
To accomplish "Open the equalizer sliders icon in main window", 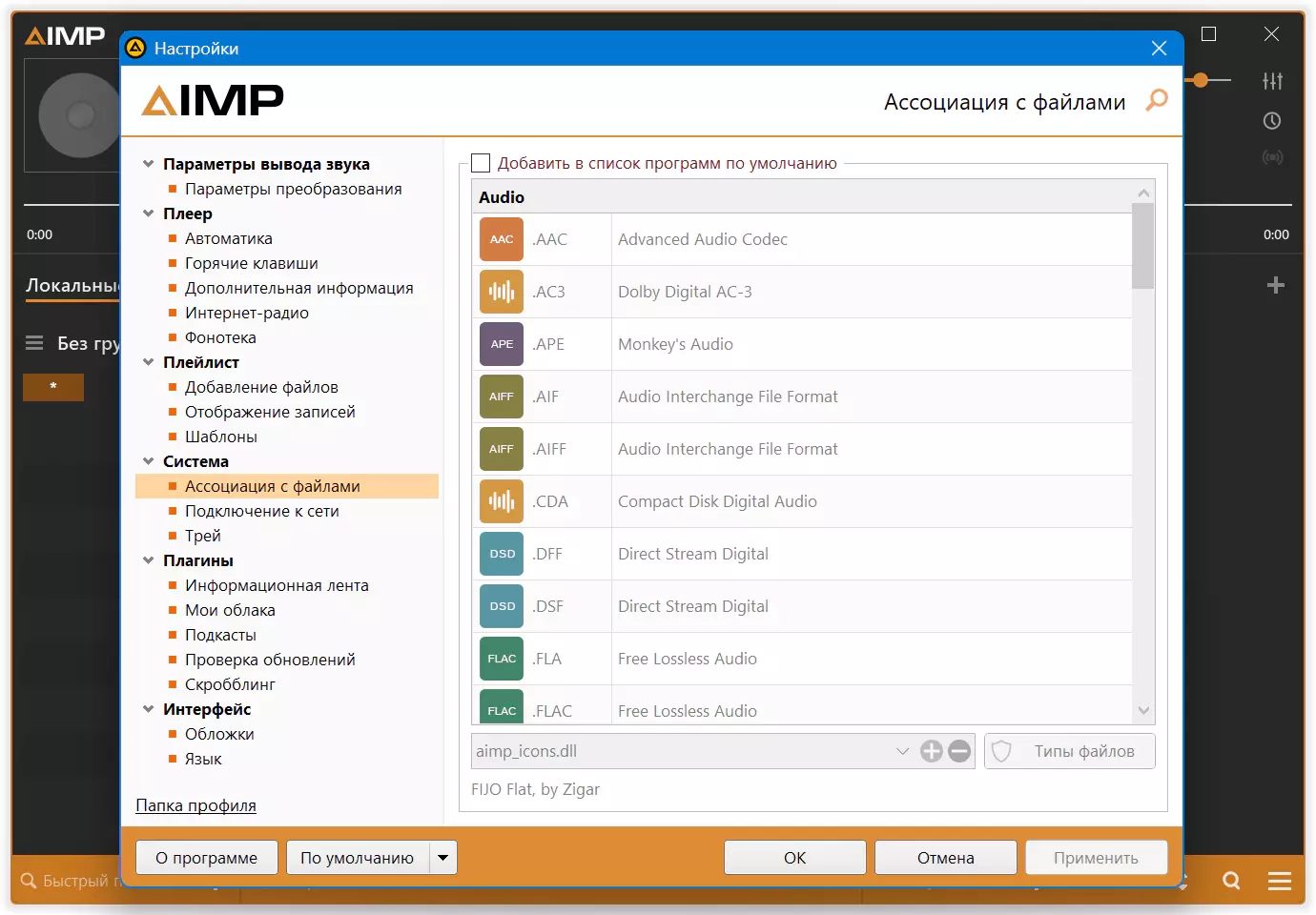I will click(1272, 81).
